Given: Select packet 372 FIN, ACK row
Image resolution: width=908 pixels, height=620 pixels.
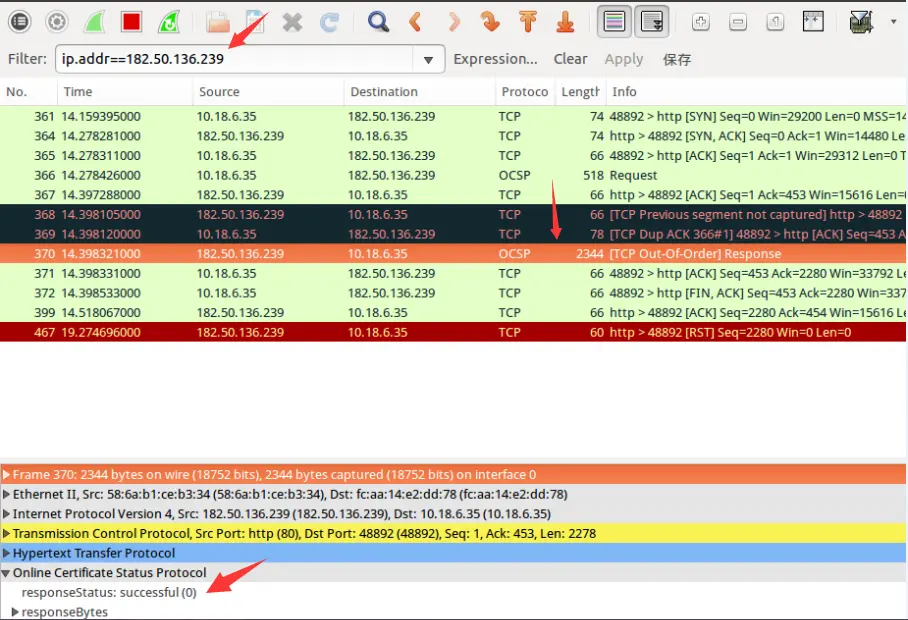Looking at the screenshot, I should (453, 293).
